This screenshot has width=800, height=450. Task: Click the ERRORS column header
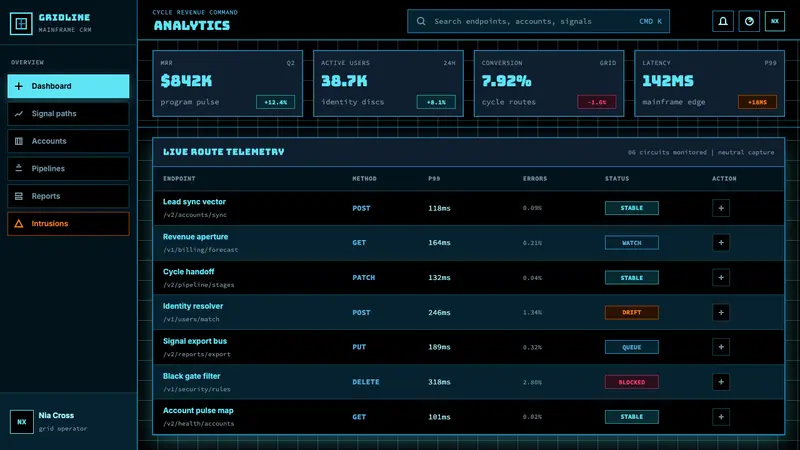[535, 179]
